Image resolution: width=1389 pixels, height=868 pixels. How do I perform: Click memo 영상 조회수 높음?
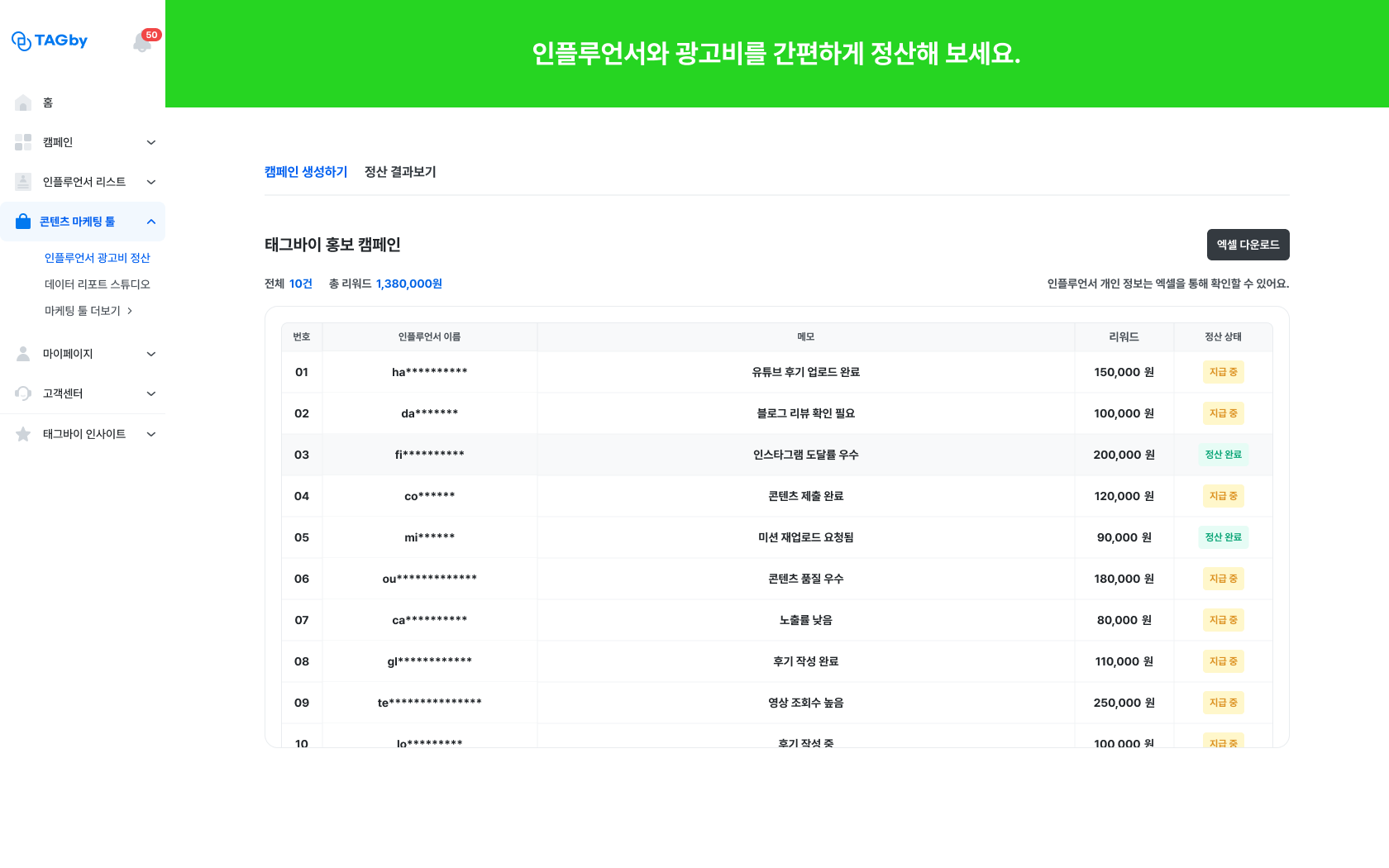[x=806, y=703]
